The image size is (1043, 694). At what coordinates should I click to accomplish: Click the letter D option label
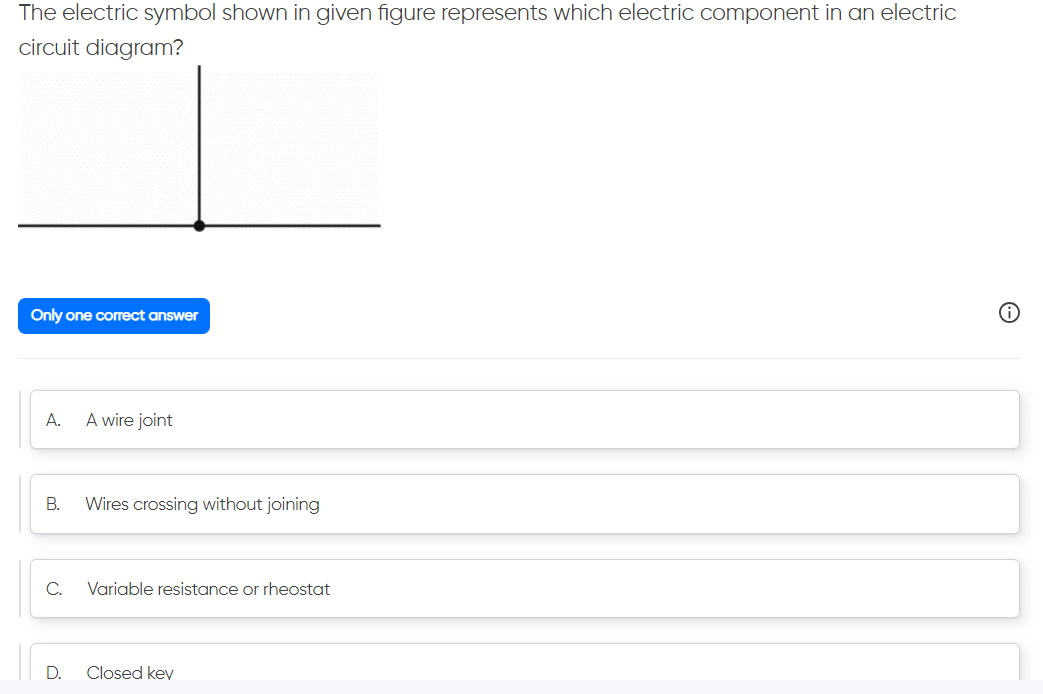54,673
